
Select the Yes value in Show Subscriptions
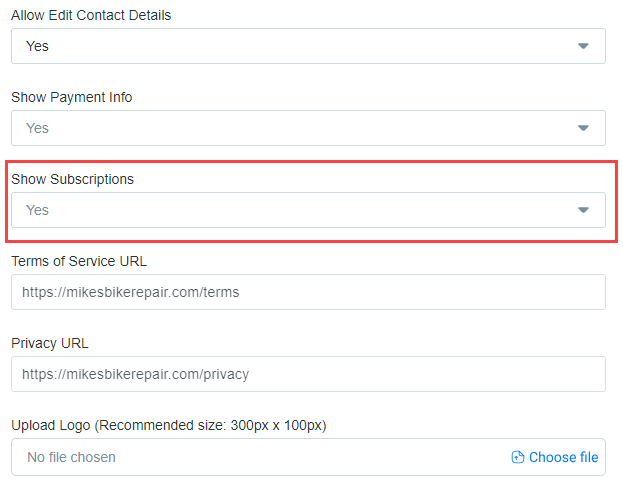[x=37, y=210]
